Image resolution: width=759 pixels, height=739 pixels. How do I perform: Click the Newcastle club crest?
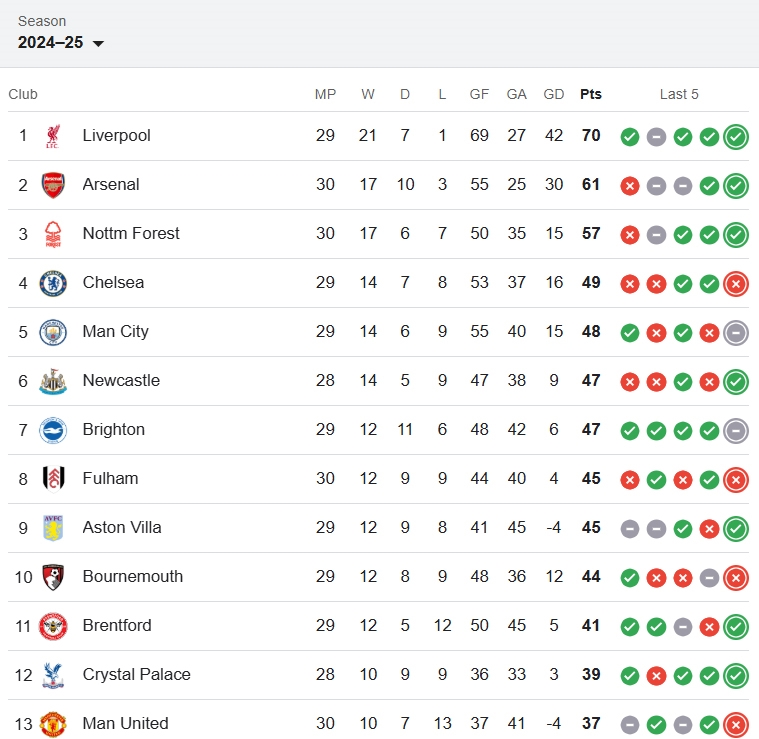click(x=53, y=381)
